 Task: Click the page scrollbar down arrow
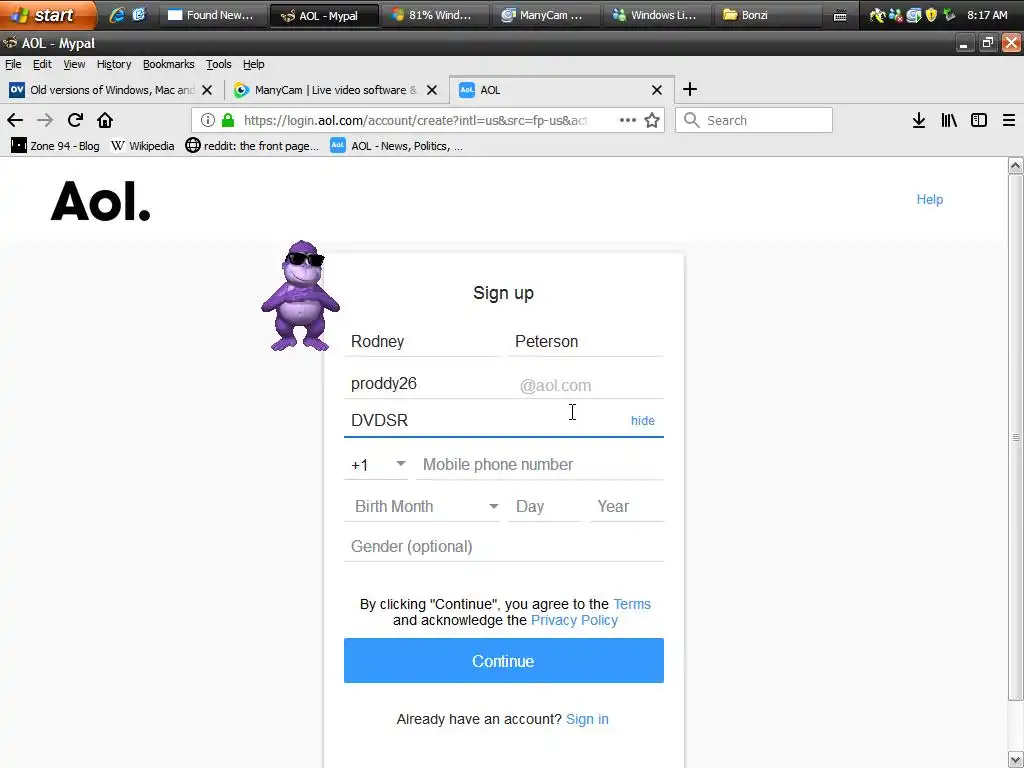tap(1016, 760)
